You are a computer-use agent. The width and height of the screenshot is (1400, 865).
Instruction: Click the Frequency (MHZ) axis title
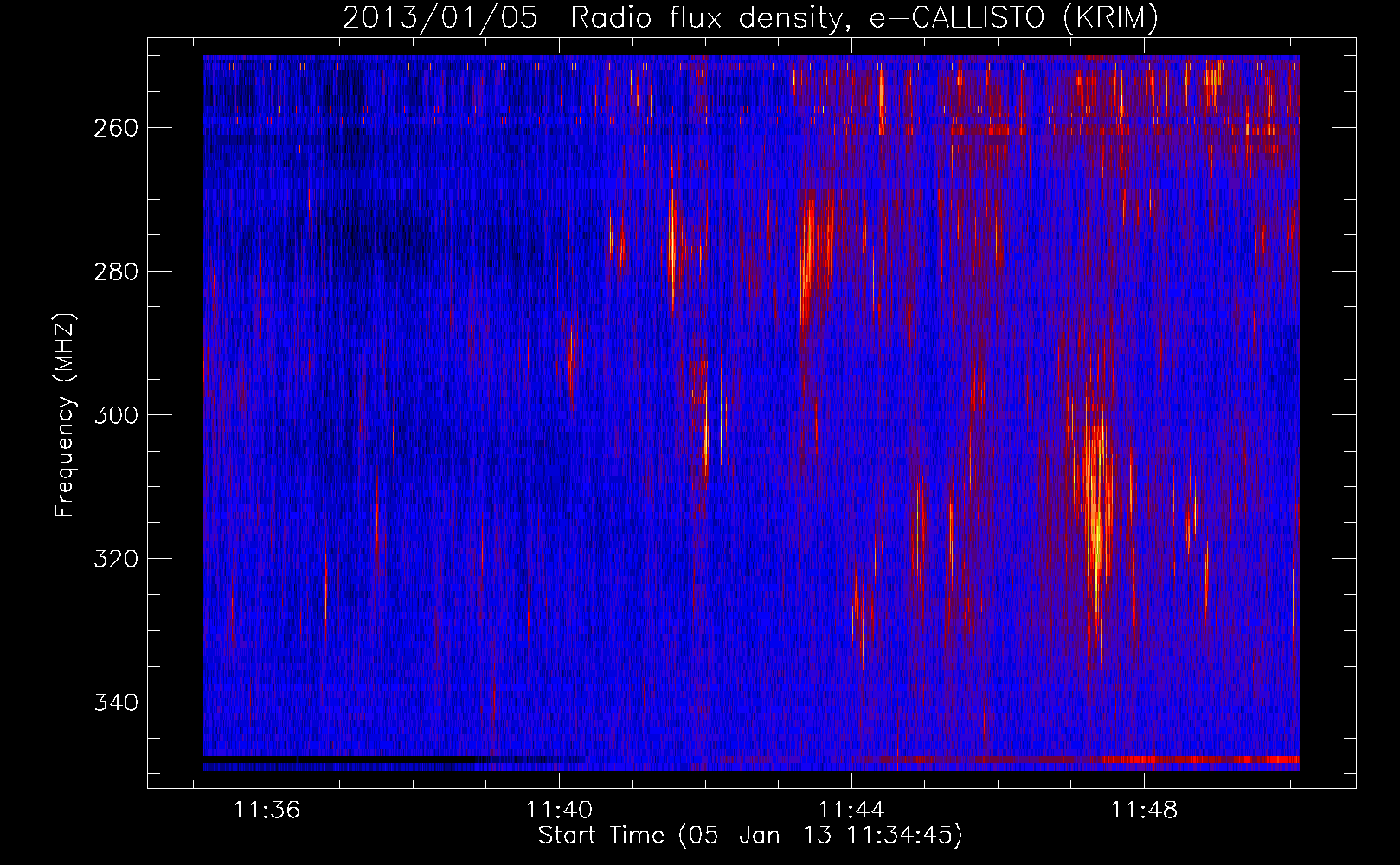coord(66,415)
